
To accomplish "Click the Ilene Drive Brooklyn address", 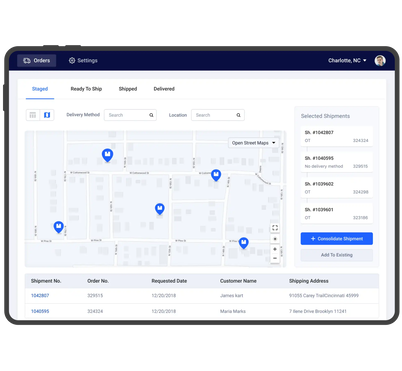I will click(x=318, y=311).
